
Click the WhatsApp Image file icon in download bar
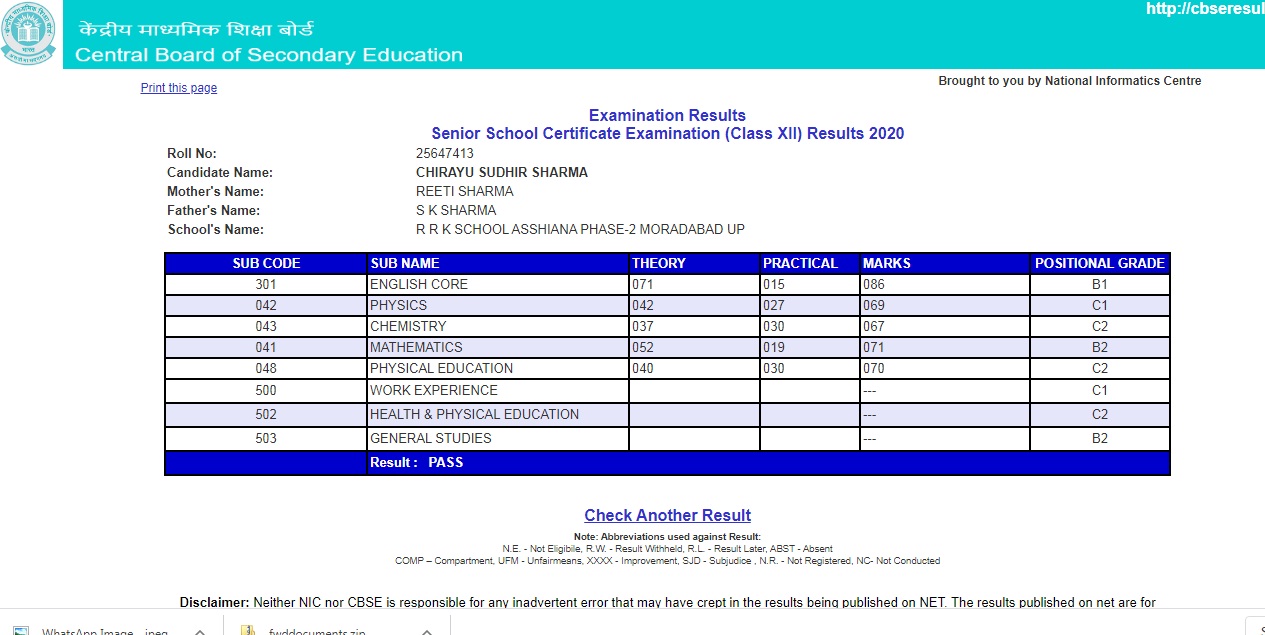pos(21,631)
